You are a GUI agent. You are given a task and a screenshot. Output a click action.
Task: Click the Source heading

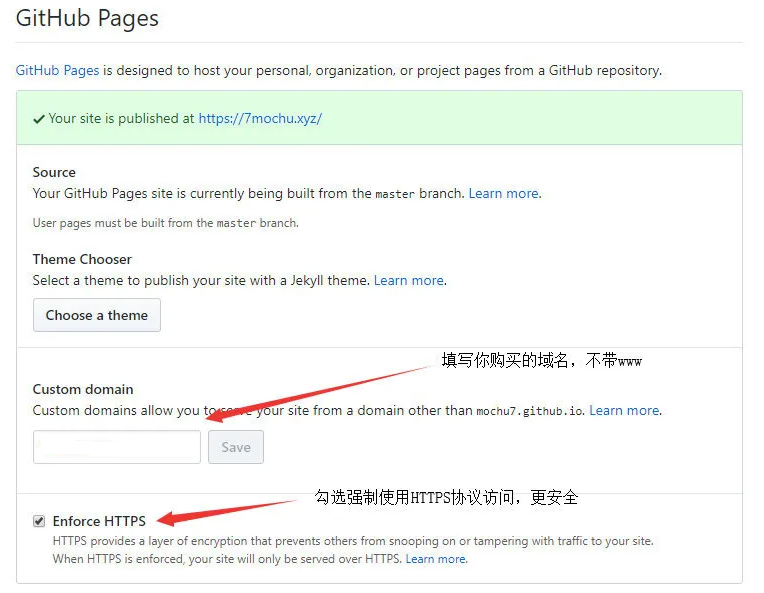54,172
